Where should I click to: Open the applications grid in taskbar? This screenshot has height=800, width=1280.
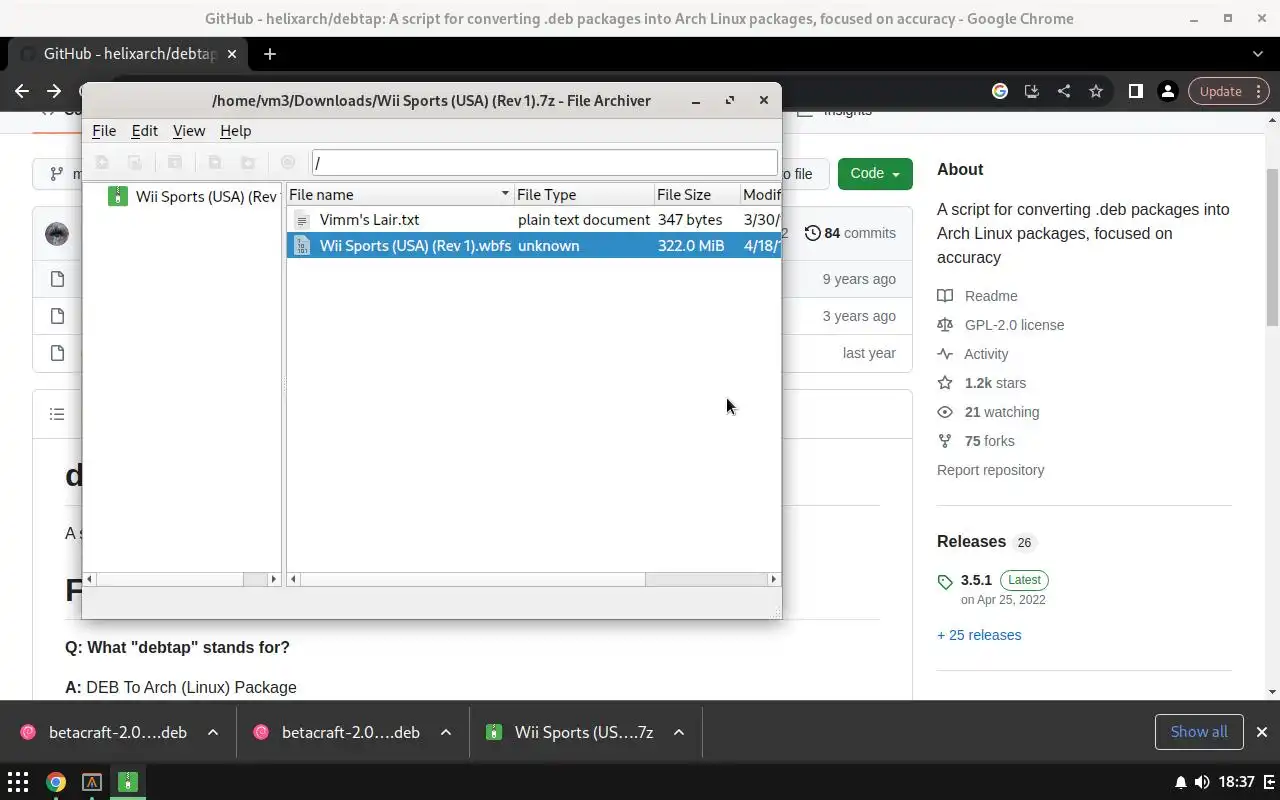(18, 782)
